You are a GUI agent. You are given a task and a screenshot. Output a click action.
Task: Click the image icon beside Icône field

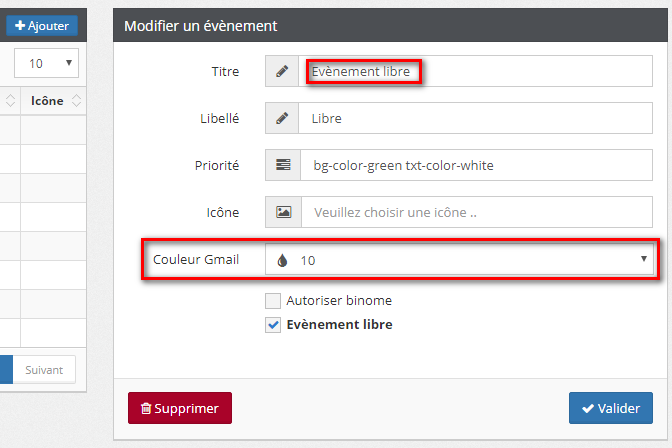click(283, 212)
